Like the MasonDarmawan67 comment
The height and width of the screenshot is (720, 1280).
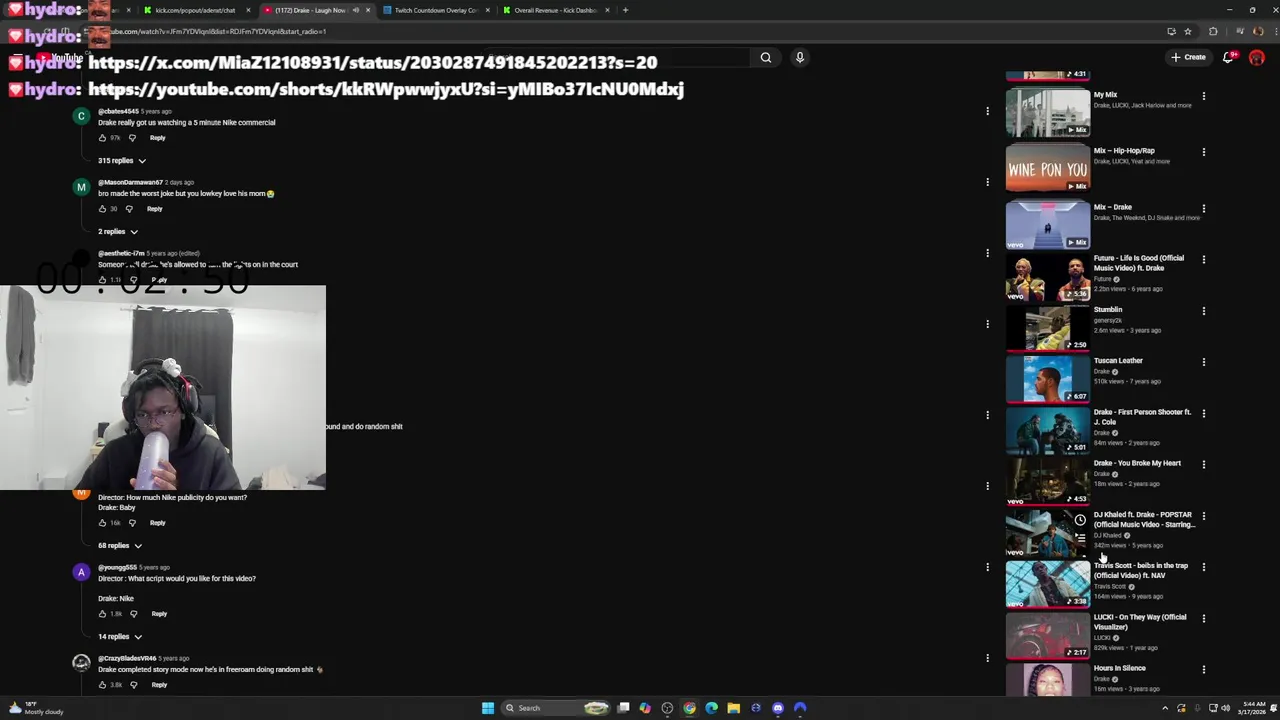tap(102, 209)
